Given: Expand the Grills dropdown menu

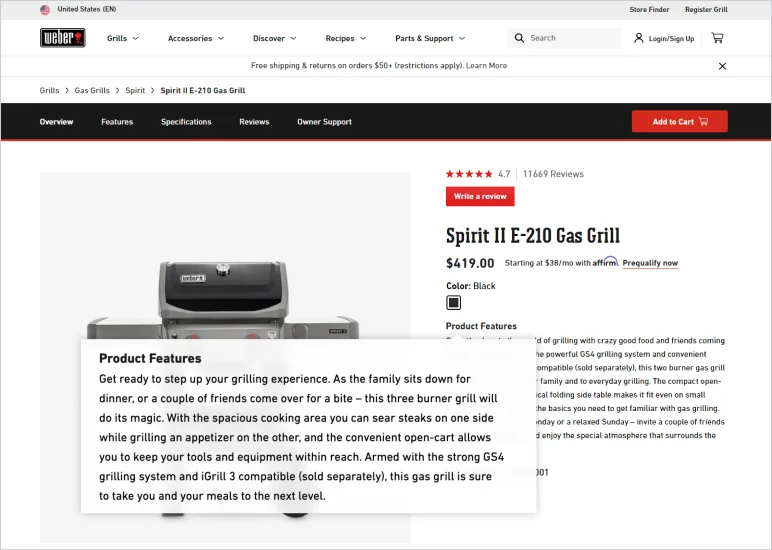Looking at the screenshot, I should coord(123,38).
